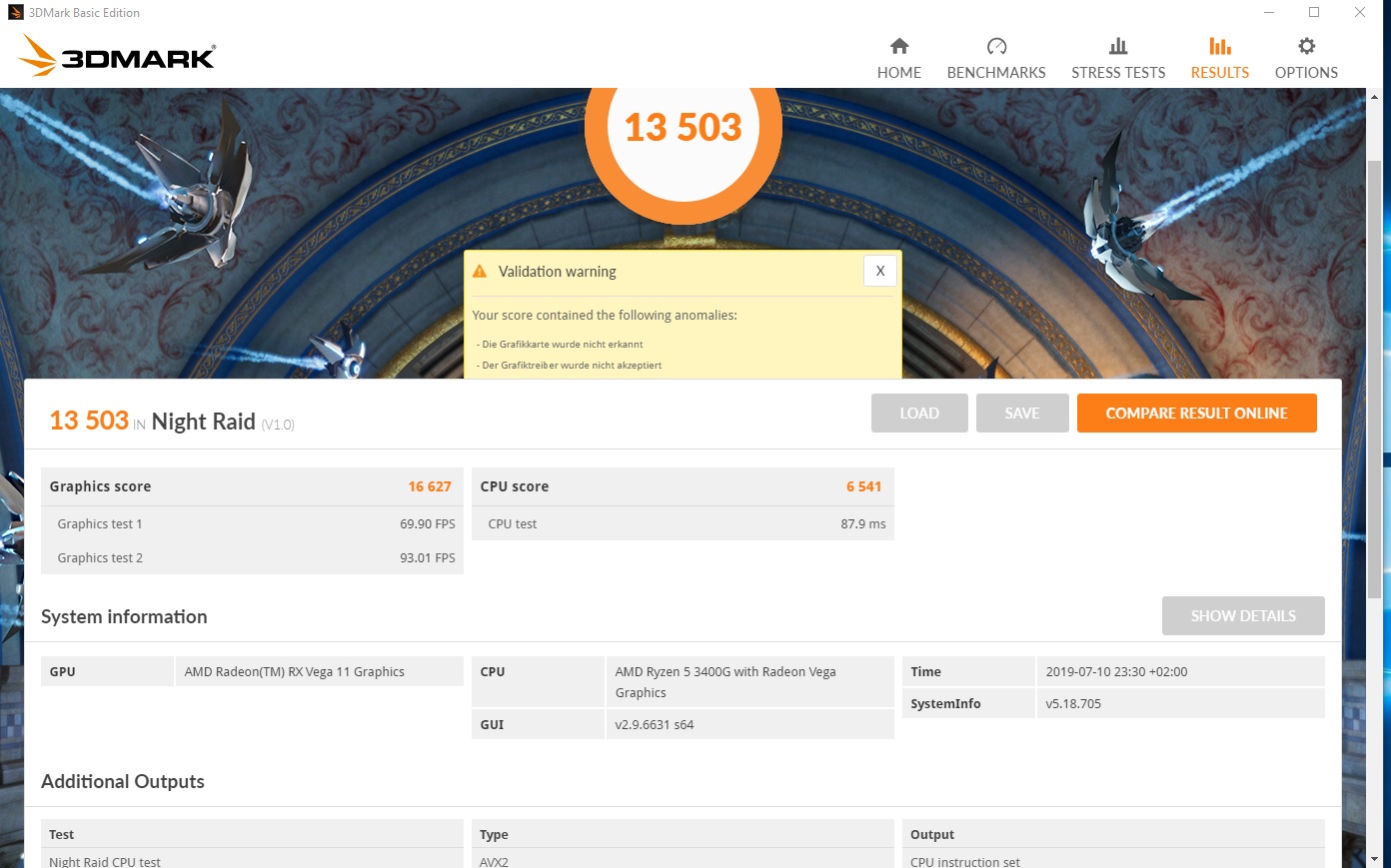The width and height of the screenshot is (1391, 868).
Task: Select GUI version v2.9.6631 s64
Action: tap(655, 724)
